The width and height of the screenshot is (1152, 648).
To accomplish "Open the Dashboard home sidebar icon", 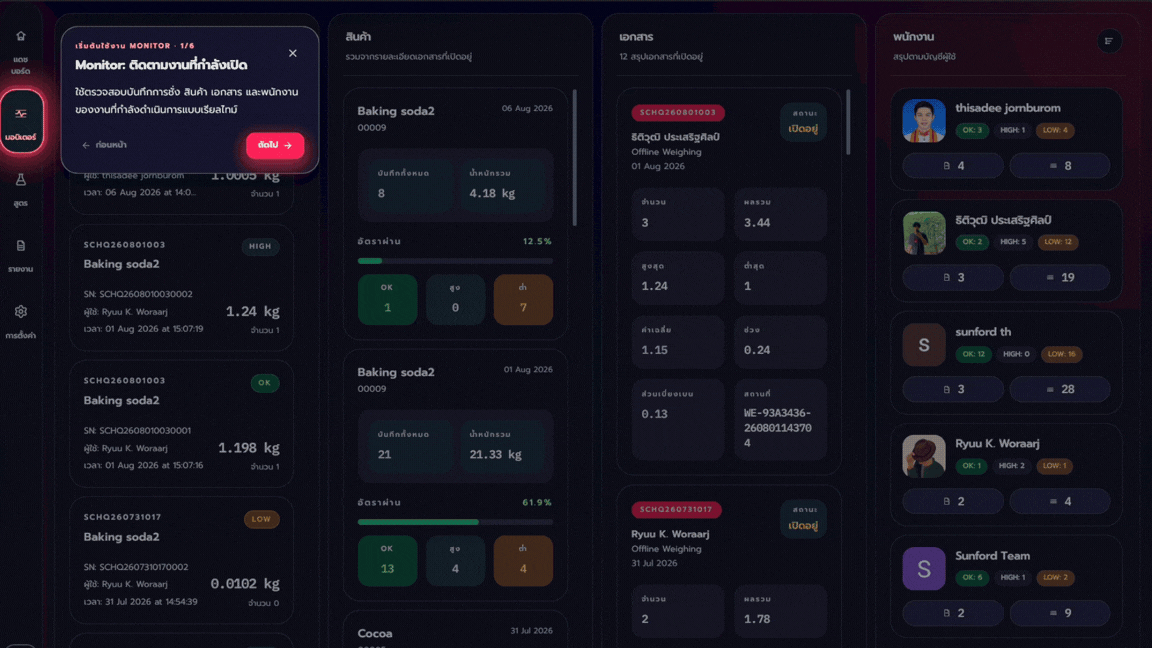I will (x=21, y=36).
